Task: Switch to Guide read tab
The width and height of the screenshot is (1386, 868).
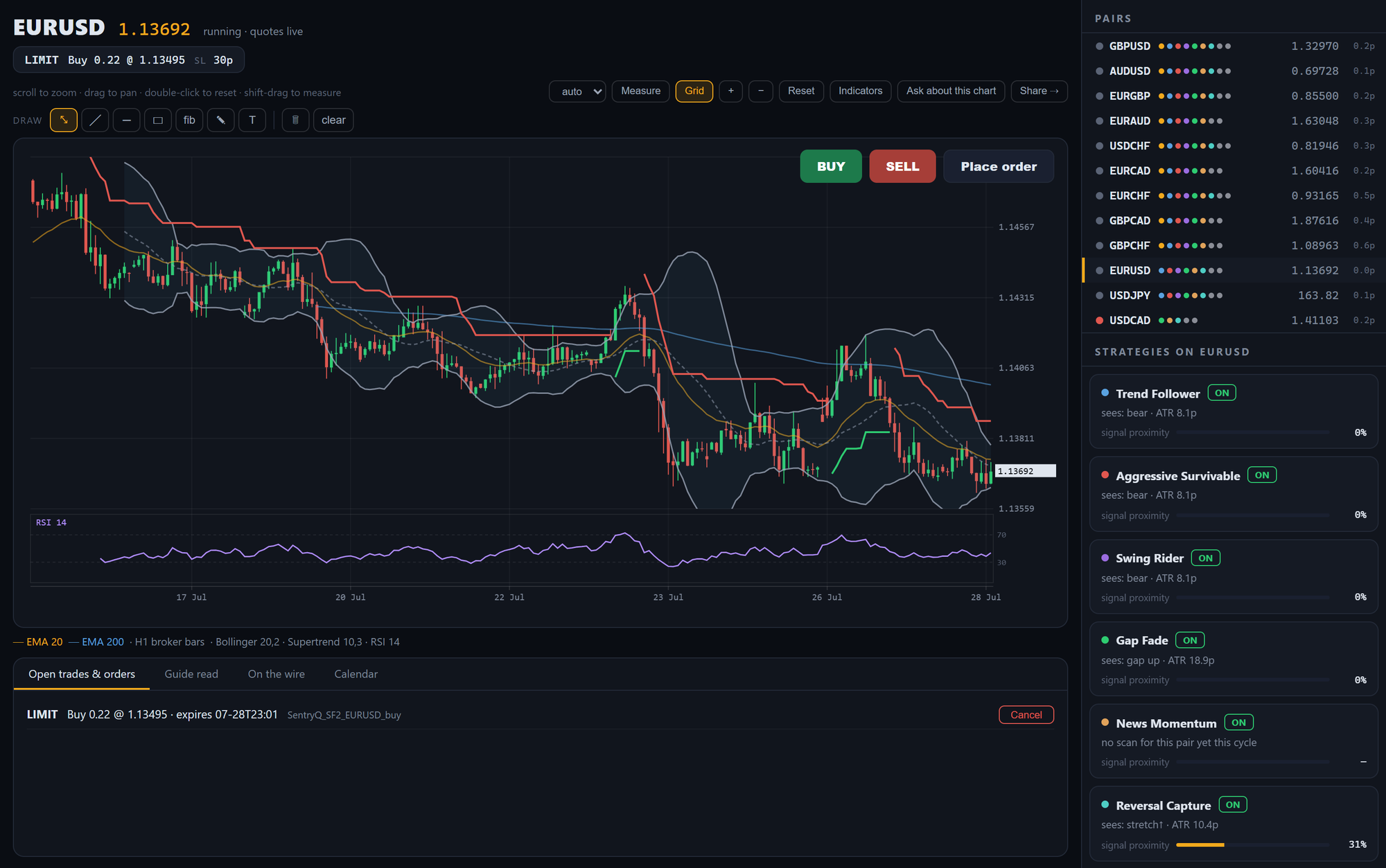Action: click(191, 674)
